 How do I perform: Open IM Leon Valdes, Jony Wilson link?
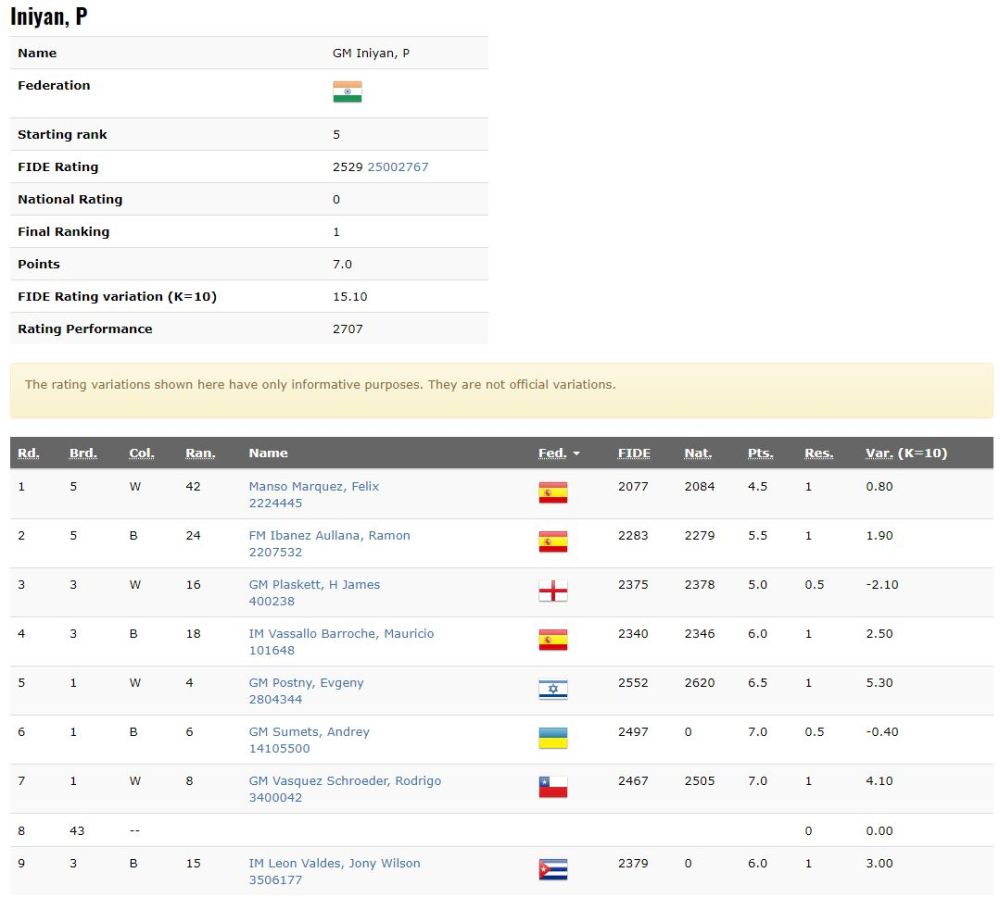[x=334, y=863]
